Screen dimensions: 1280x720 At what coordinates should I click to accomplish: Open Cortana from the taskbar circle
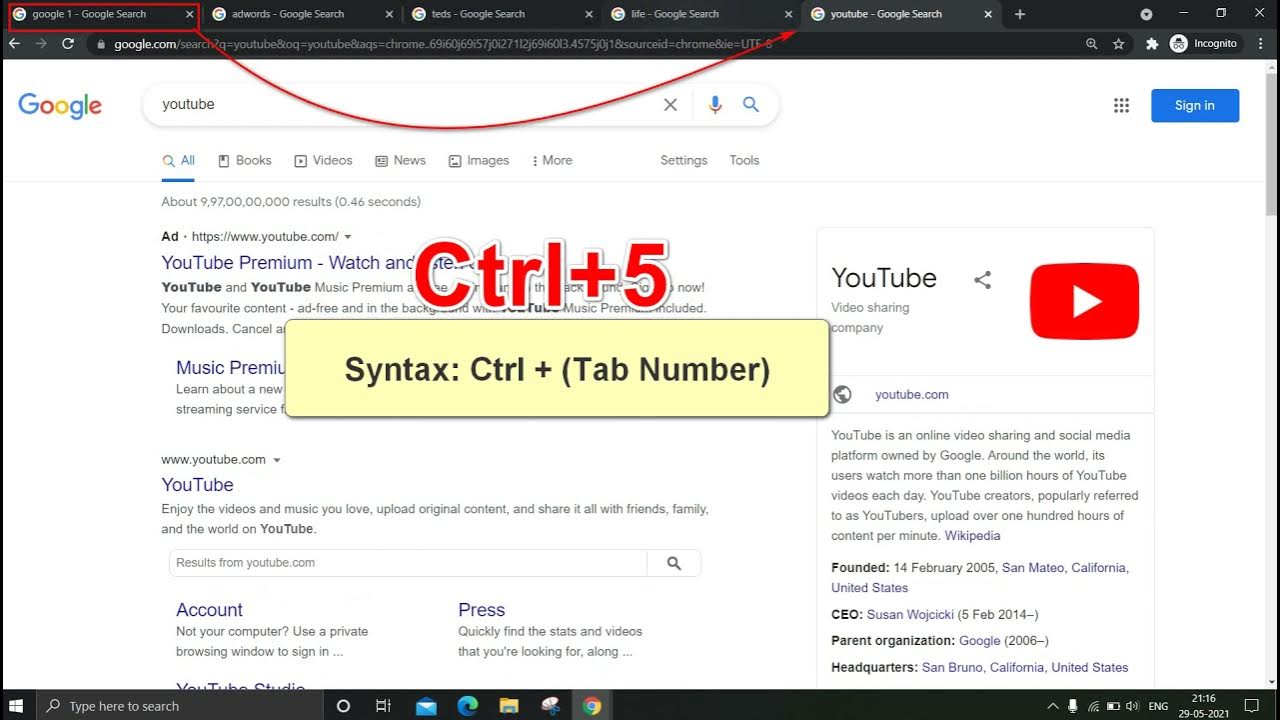(343, 706)
